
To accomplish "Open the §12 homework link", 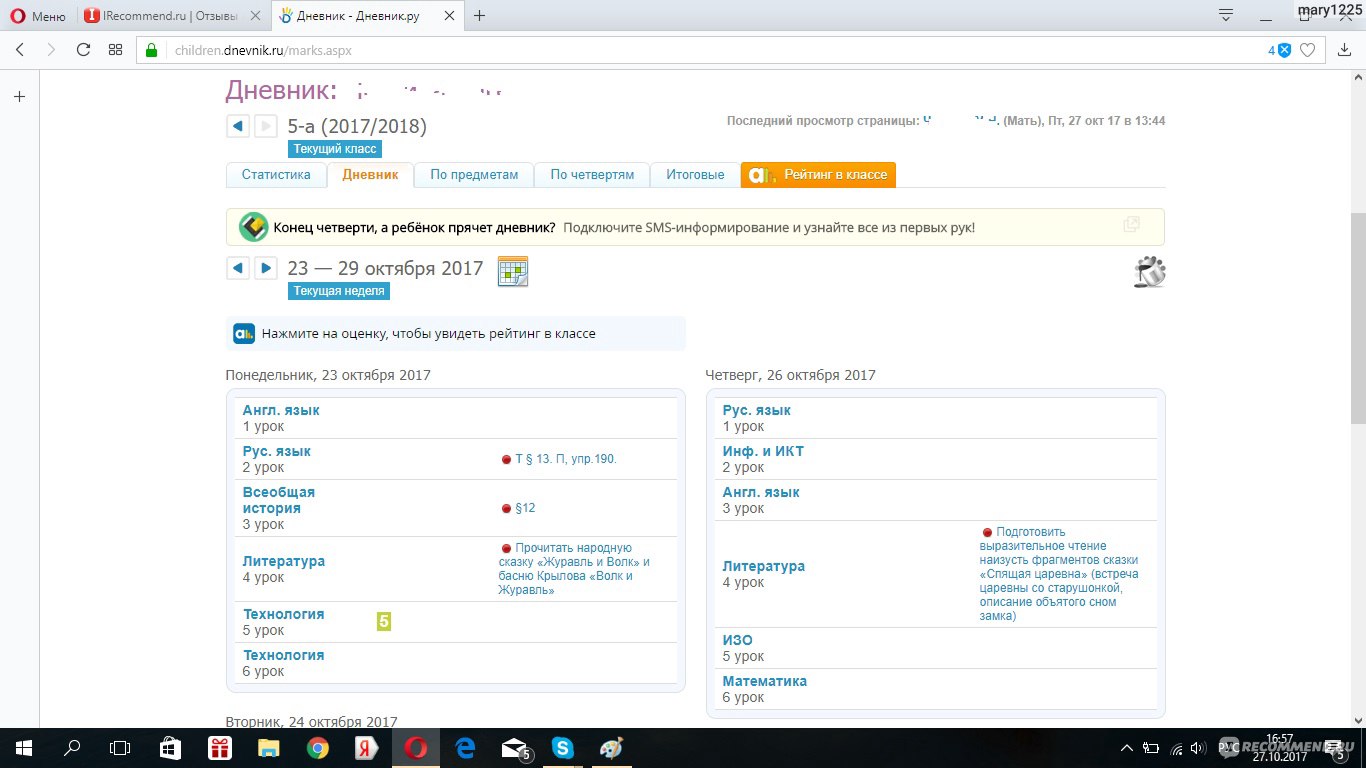I will pos(525,508).
